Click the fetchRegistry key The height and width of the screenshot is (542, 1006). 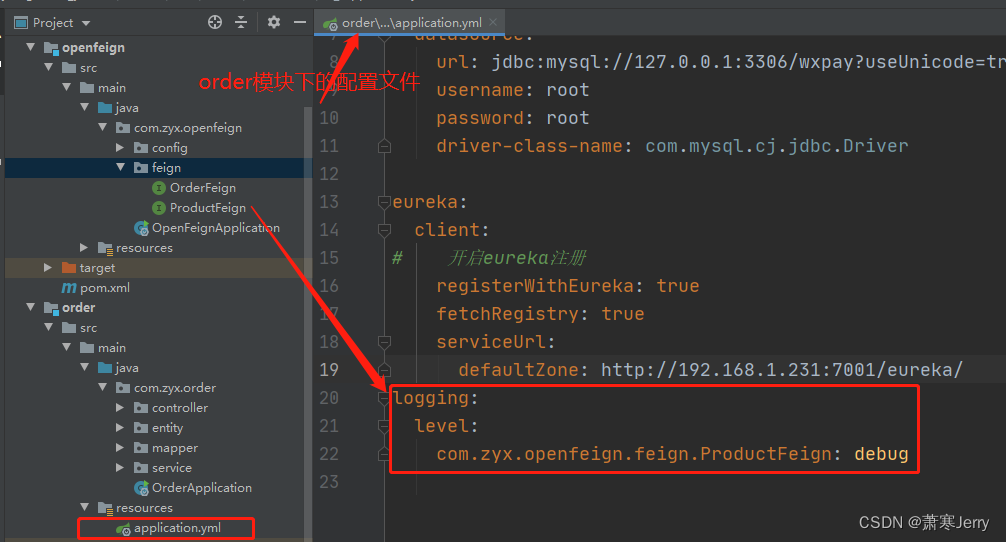[507, 314]
